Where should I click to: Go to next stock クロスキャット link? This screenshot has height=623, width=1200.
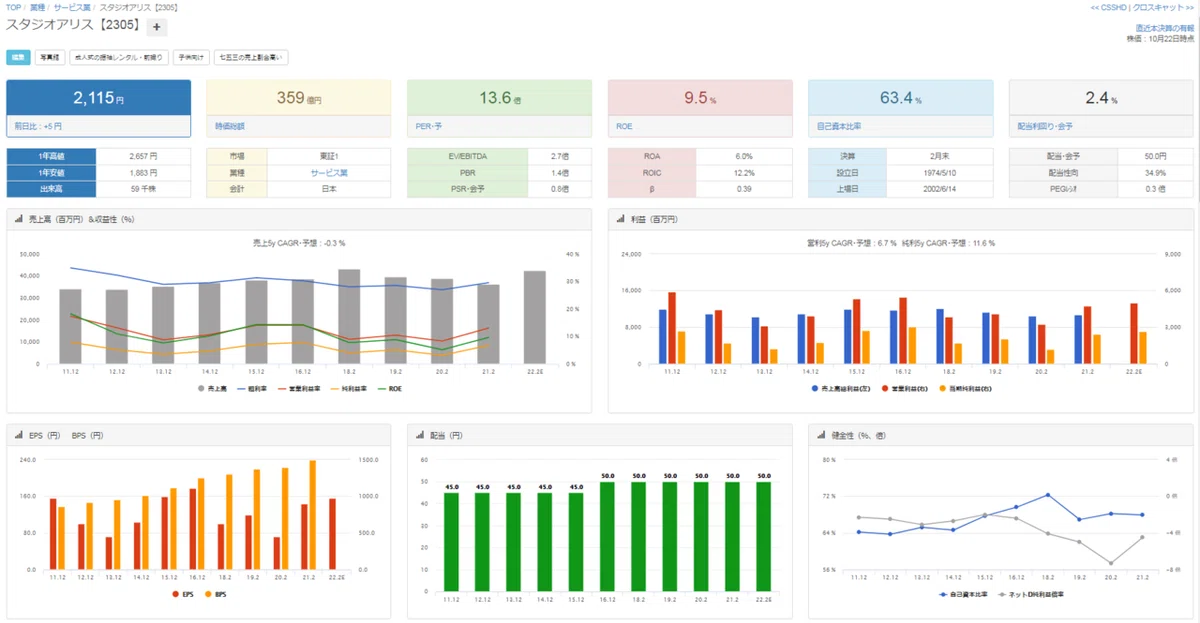pos(1164,7)
